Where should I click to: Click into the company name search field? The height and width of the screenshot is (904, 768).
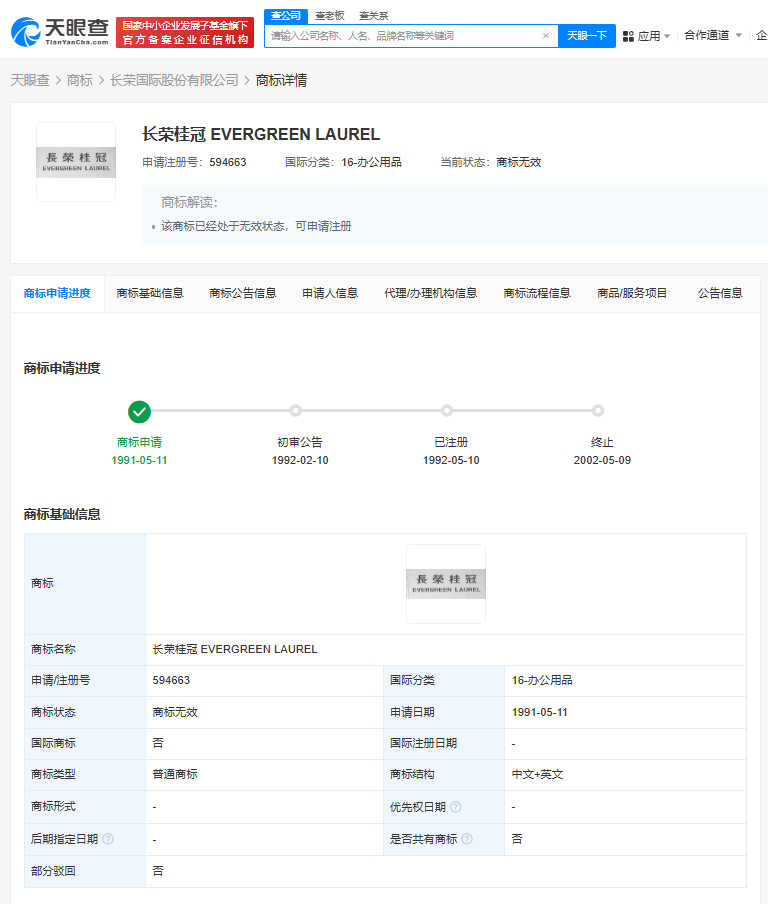coord(400,35)
